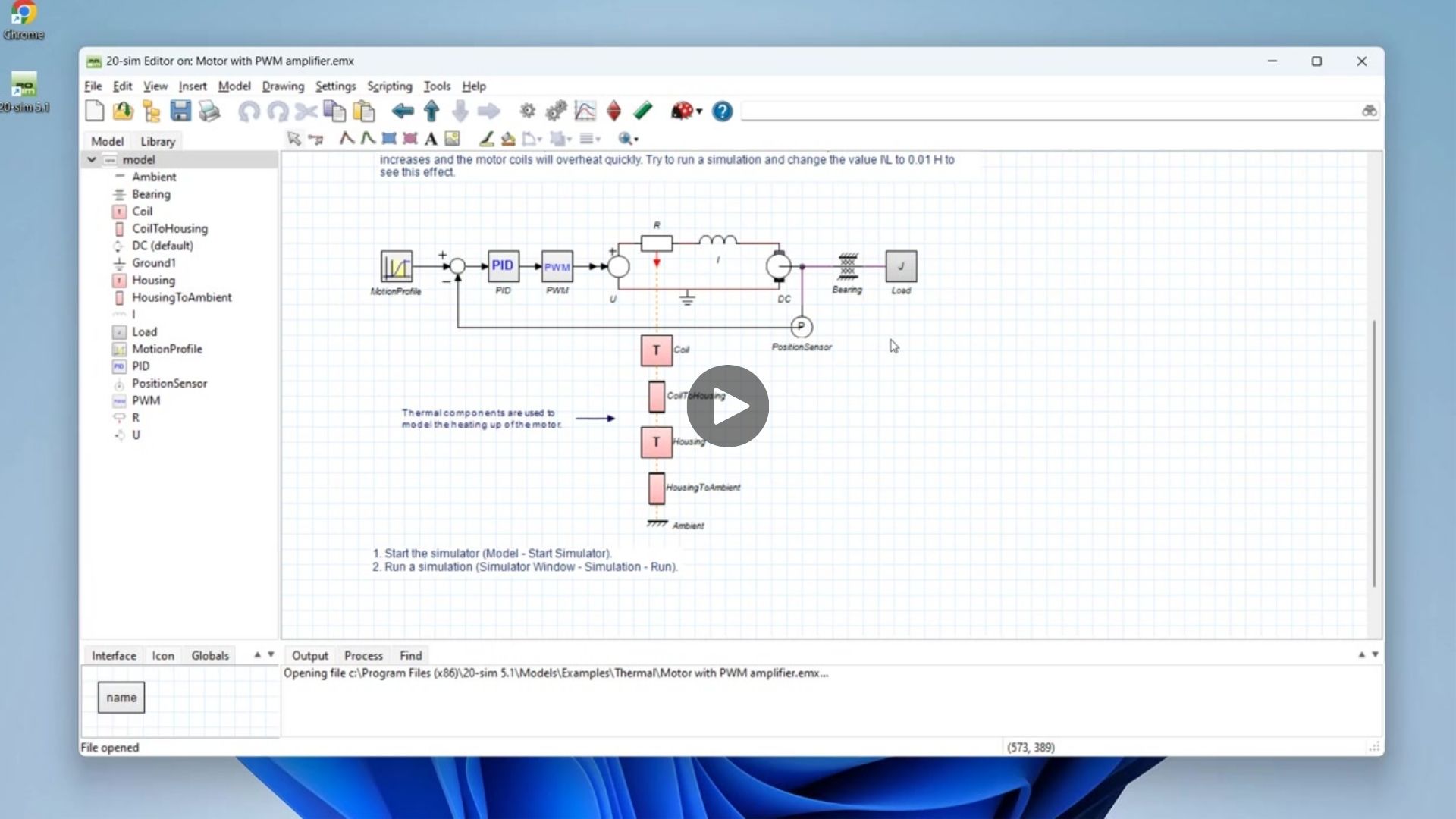Open the plot window icon

[585, 111]
